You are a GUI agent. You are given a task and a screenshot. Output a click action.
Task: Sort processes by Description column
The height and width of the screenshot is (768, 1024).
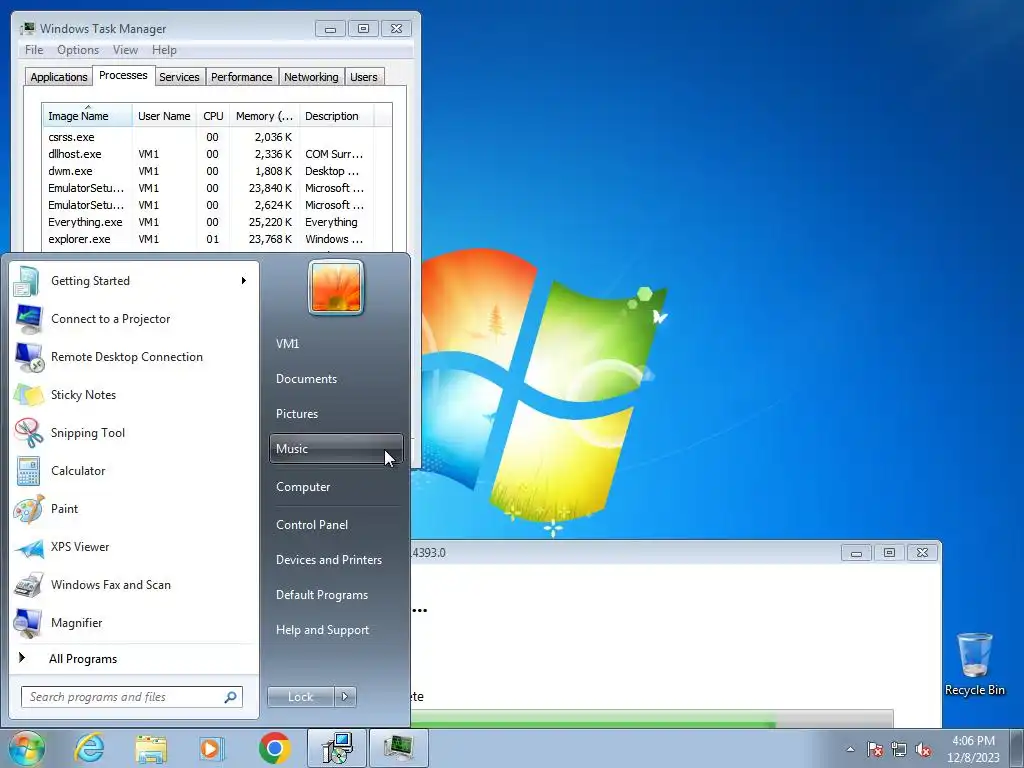336,116
